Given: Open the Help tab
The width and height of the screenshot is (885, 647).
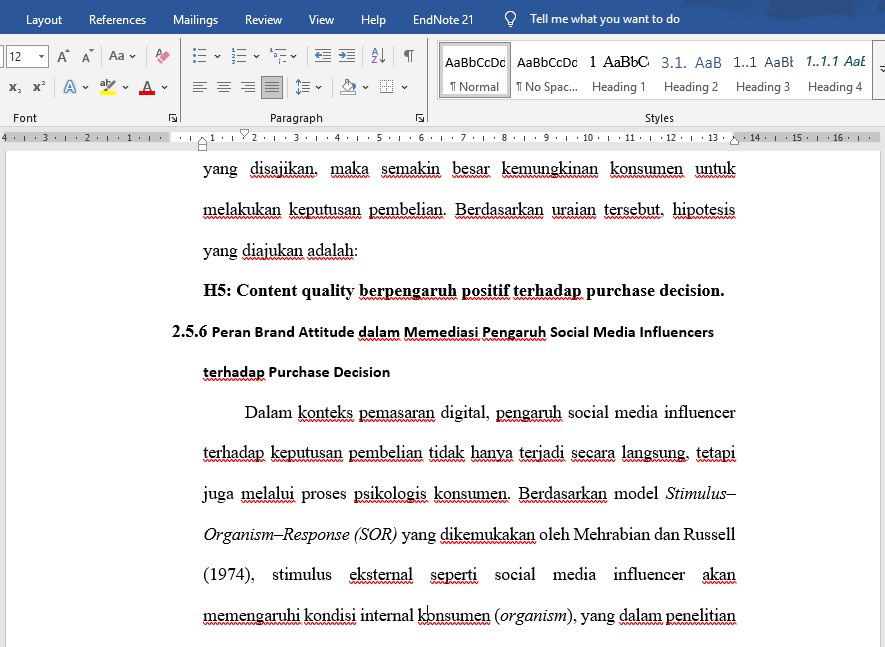Looking at the screenshot, I should pos(373,20).
